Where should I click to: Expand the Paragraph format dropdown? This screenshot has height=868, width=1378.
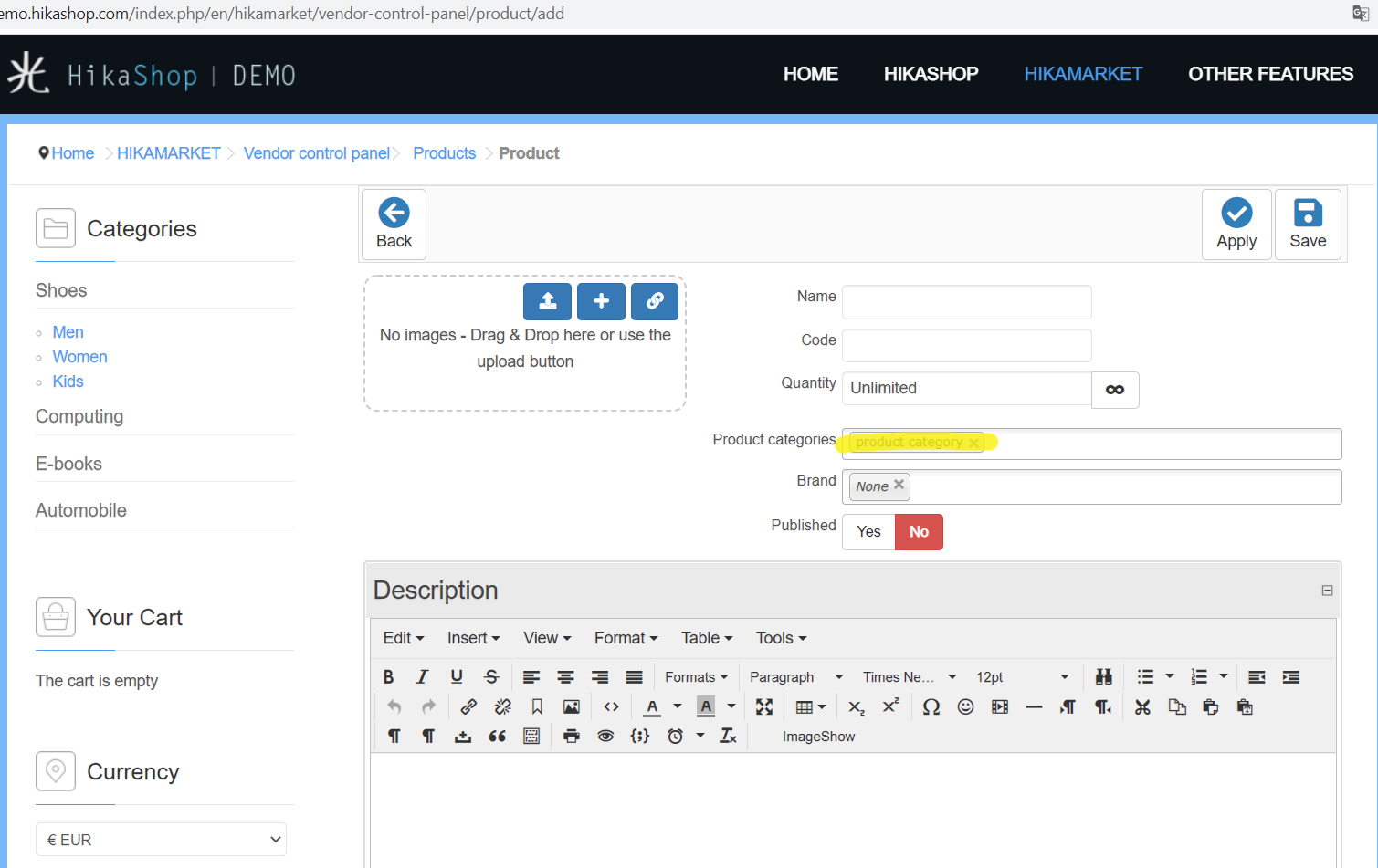tap(795, 676)
